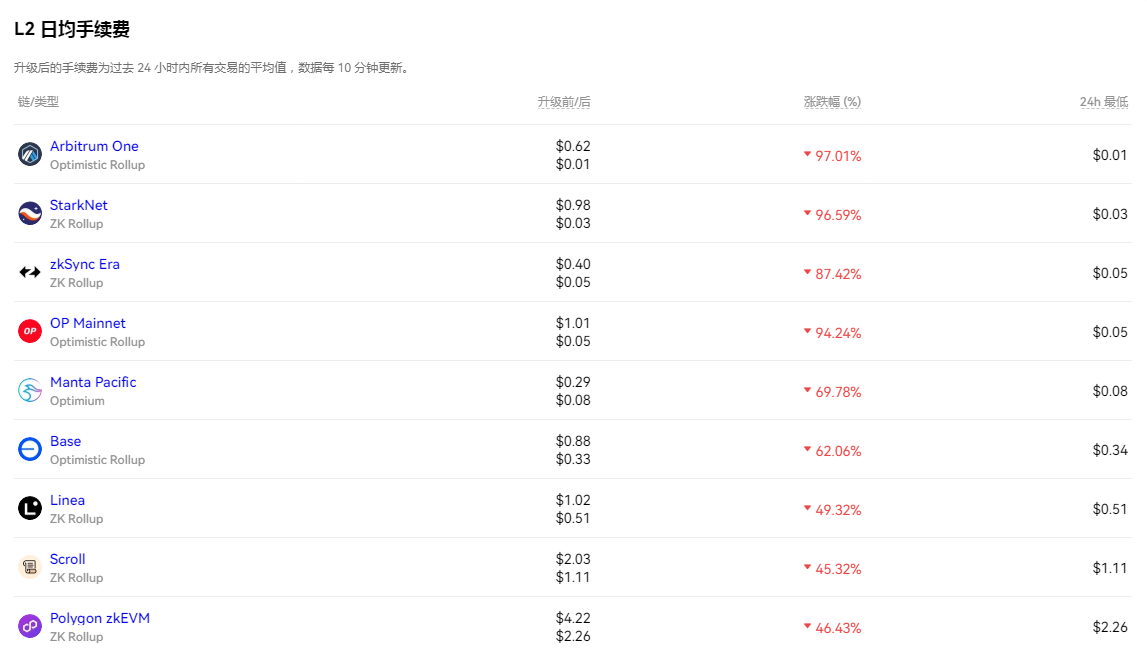Click the purple Polygon zkEVM logo

click(x=30, y=627)
